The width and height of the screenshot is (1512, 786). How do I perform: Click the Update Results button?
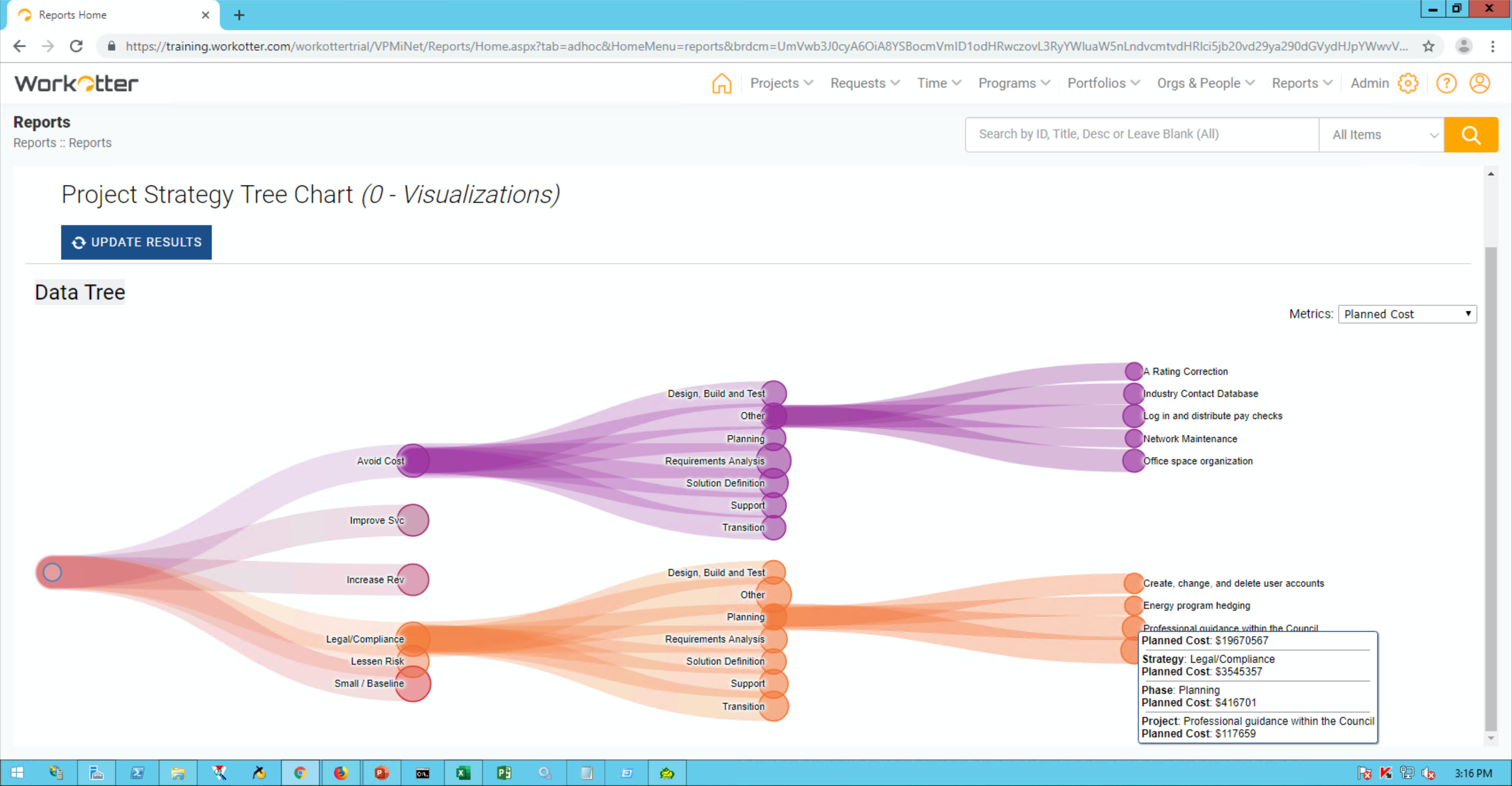point(136,242)
